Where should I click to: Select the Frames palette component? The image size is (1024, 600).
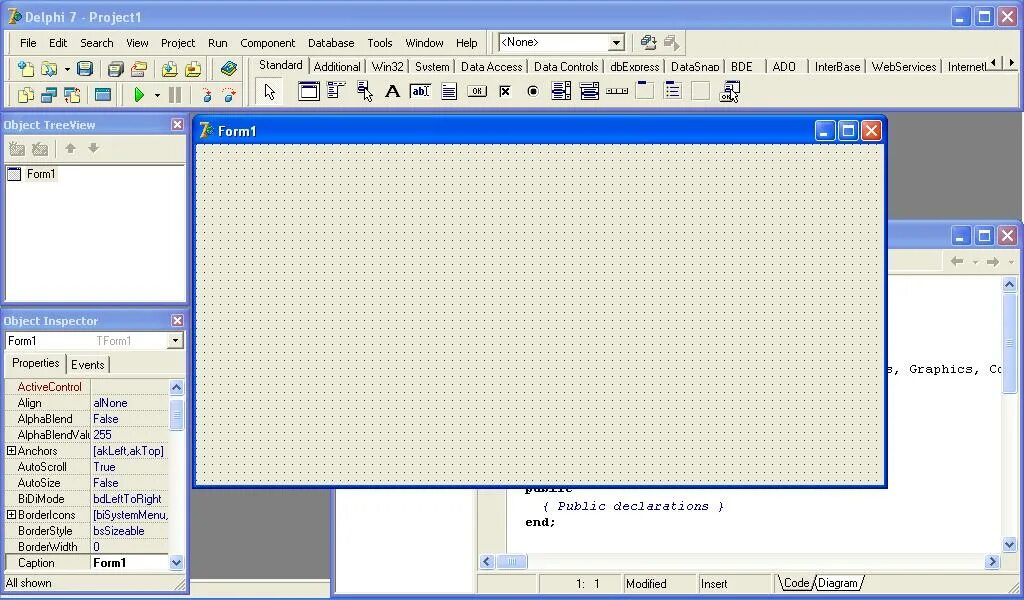[308, 91]
